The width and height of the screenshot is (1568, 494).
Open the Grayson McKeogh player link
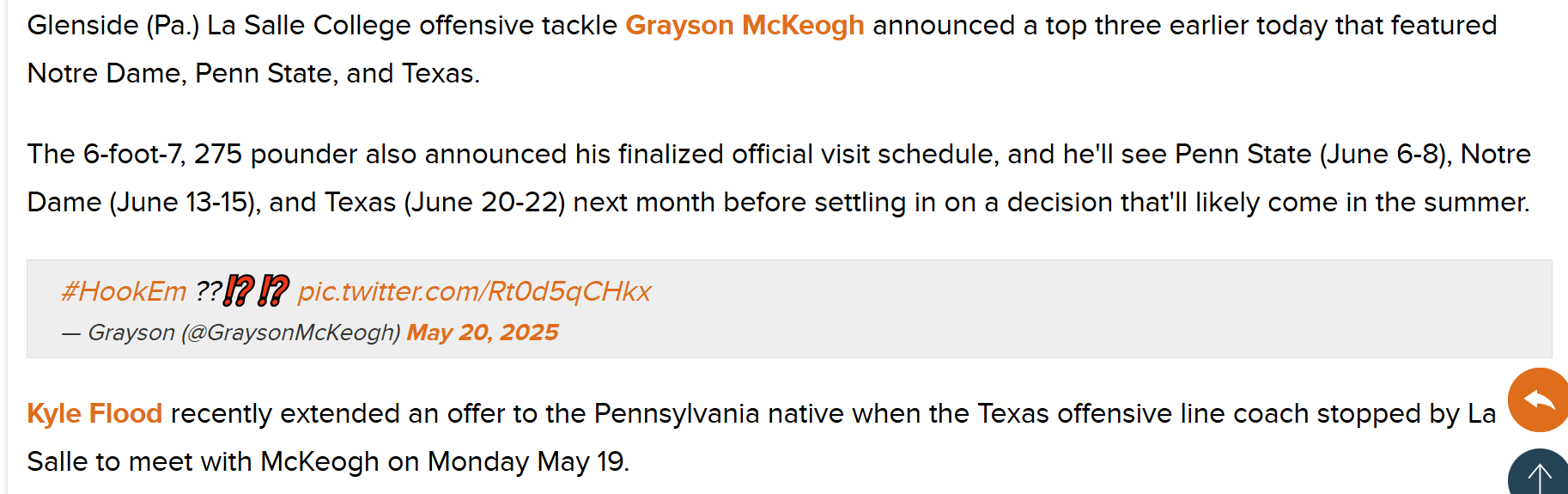[x=744, y=26]
